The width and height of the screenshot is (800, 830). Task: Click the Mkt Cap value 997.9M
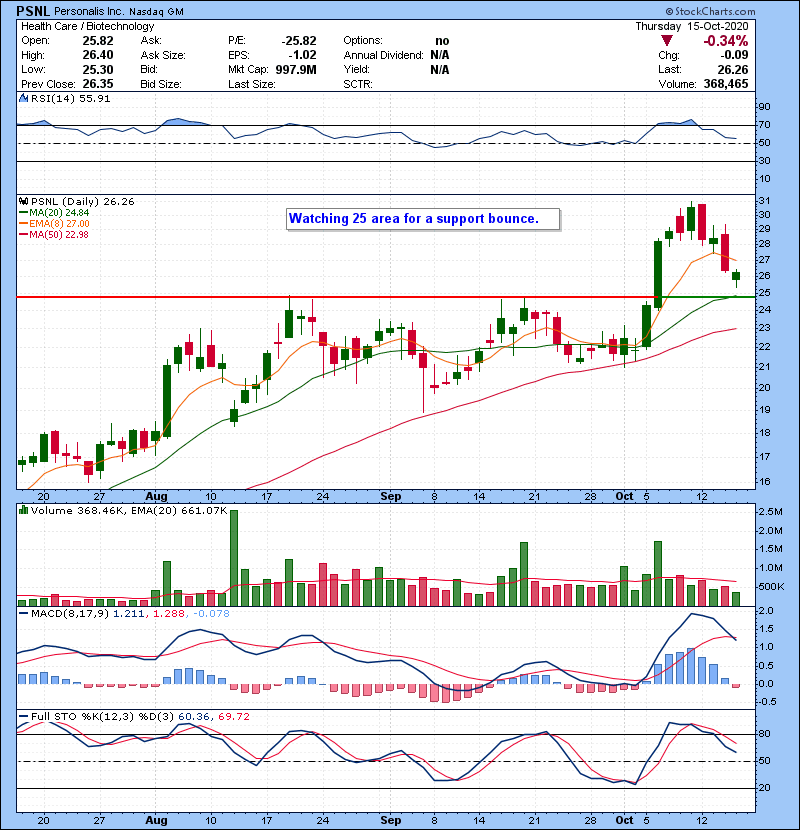click(x=296, y=69)
